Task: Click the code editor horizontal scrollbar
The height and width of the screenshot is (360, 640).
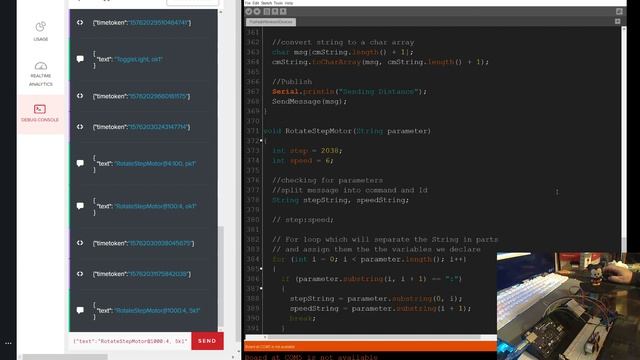Action: tap(373, 338)
